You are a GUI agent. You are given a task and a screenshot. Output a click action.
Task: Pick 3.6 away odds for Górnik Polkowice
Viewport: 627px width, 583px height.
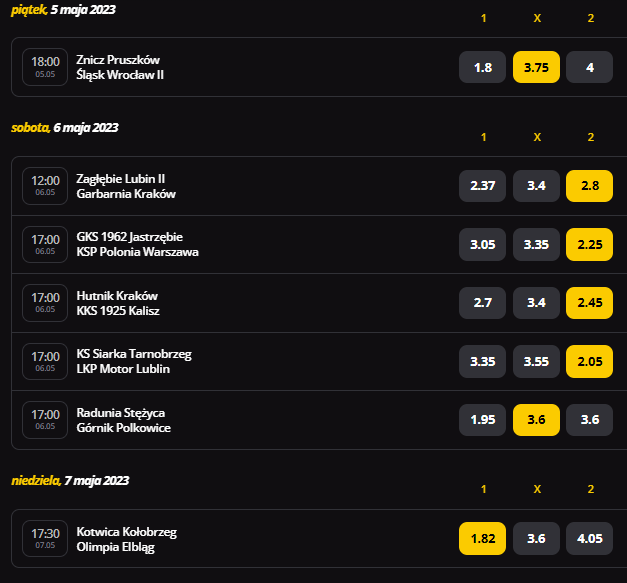coord(589,420)
